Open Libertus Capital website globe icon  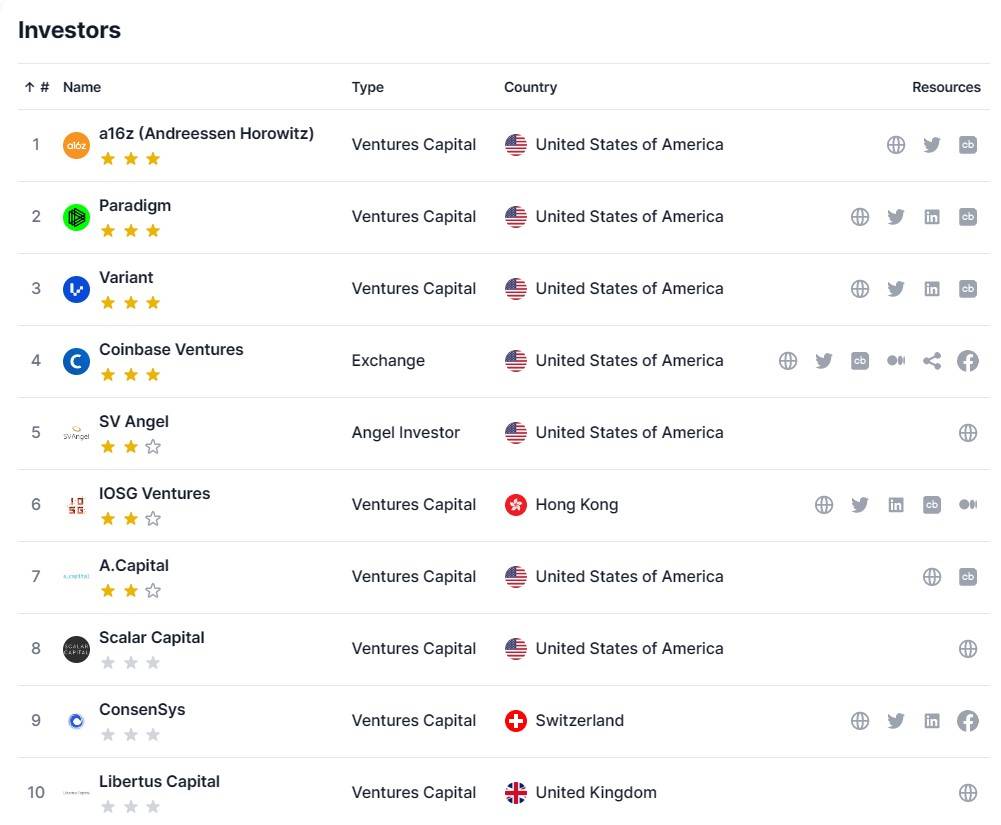pos(968,792)
